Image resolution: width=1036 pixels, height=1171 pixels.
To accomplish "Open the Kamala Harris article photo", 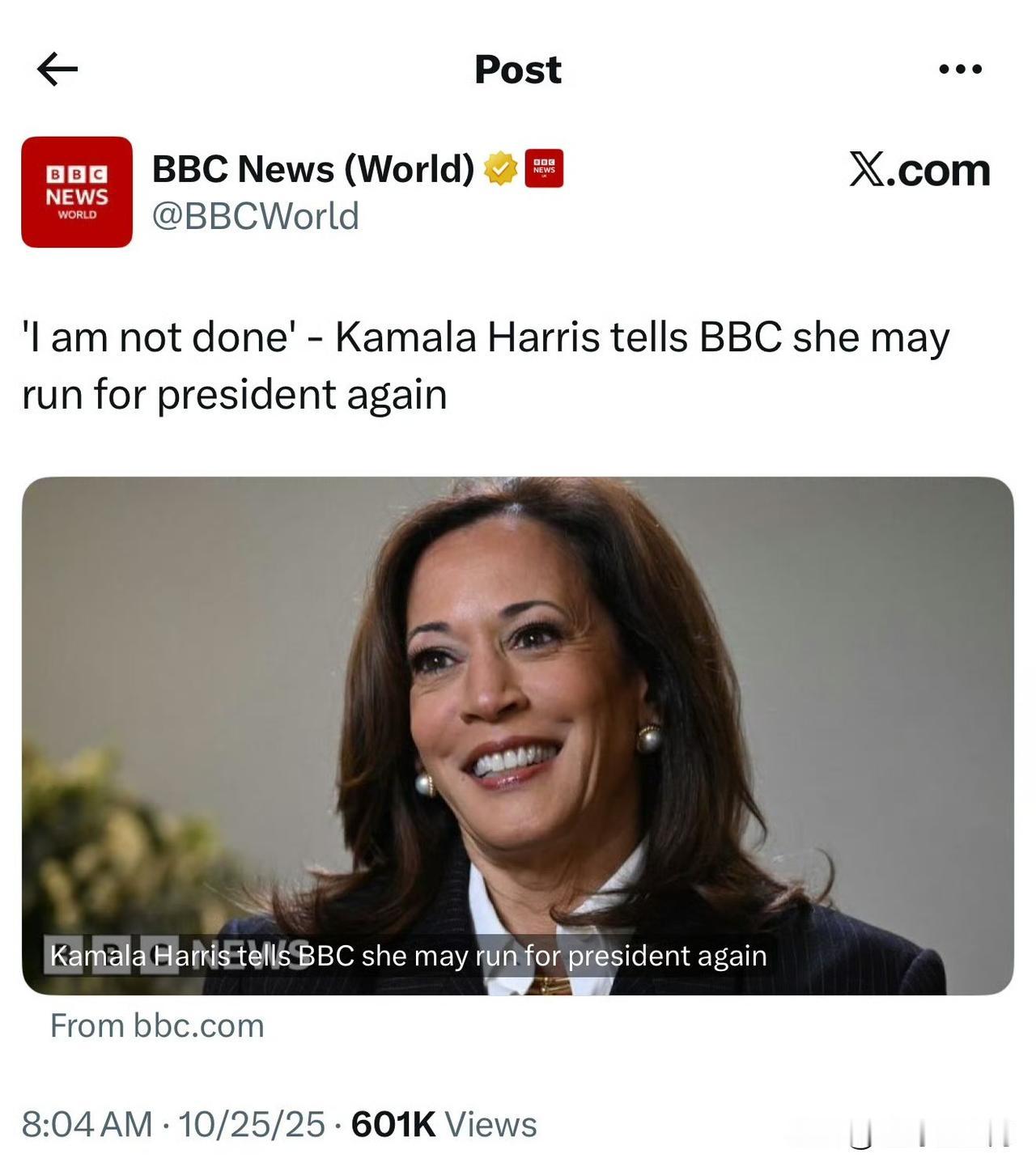I will [518, 688].
